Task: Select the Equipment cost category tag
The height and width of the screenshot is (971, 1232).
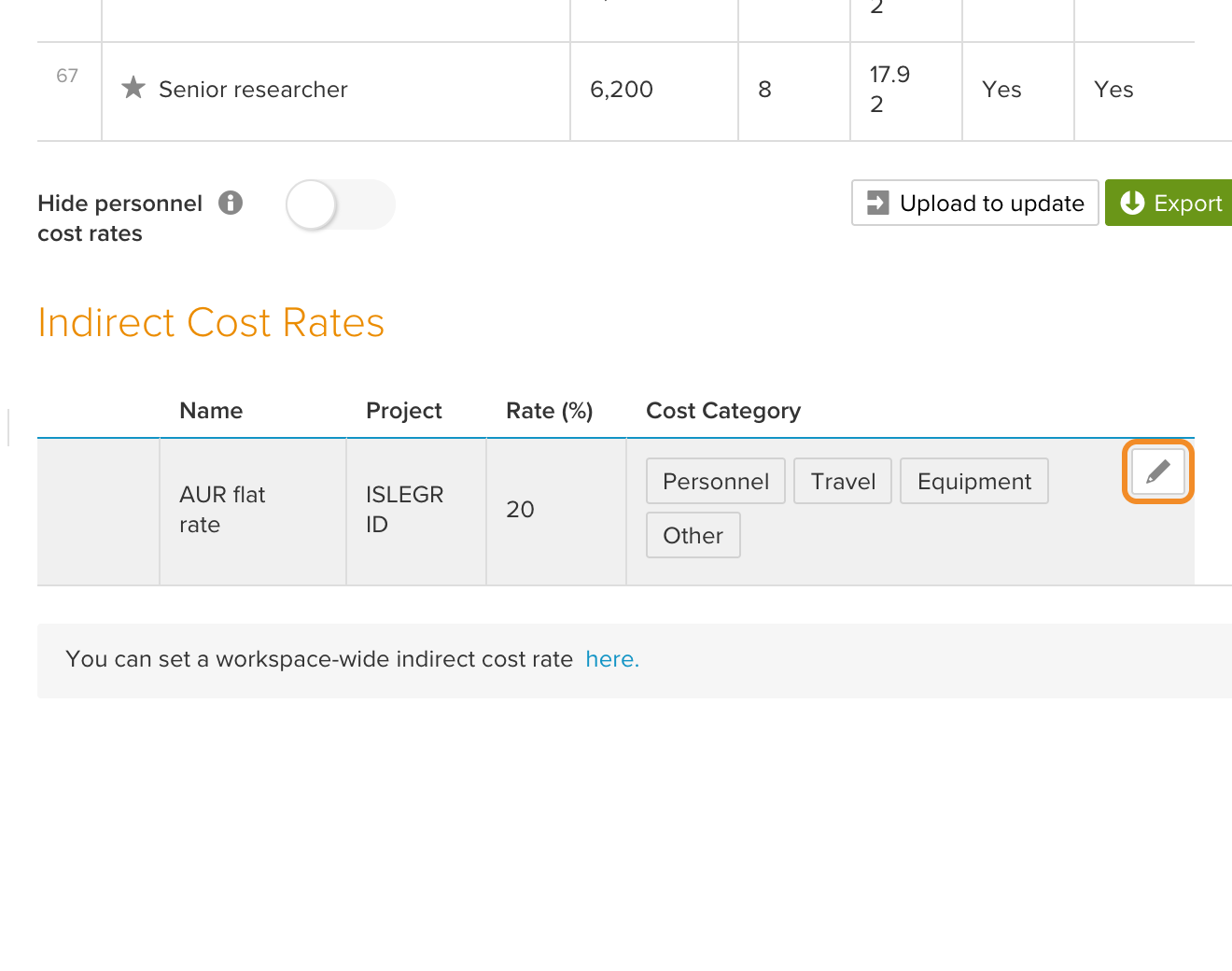Action: tap(974, 481)
